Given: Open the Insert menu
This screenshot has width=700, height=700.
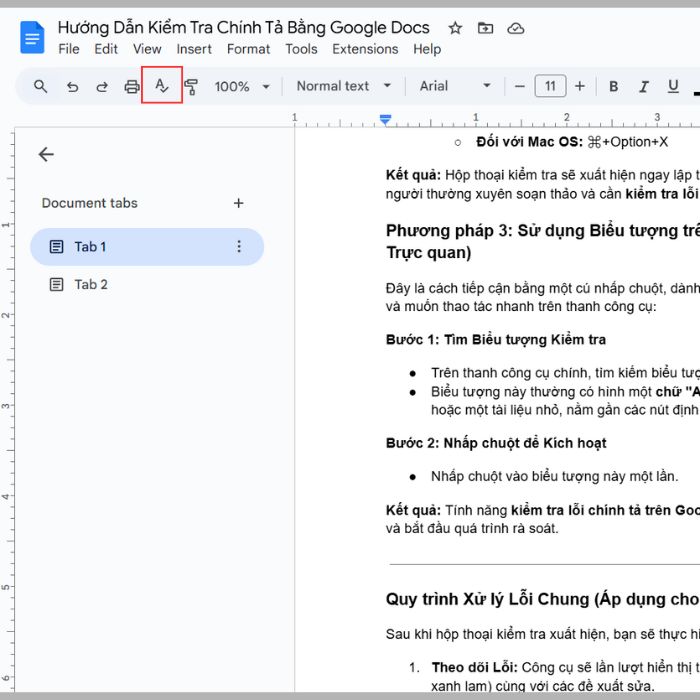Looking at the screenshot, I should 194,49.
